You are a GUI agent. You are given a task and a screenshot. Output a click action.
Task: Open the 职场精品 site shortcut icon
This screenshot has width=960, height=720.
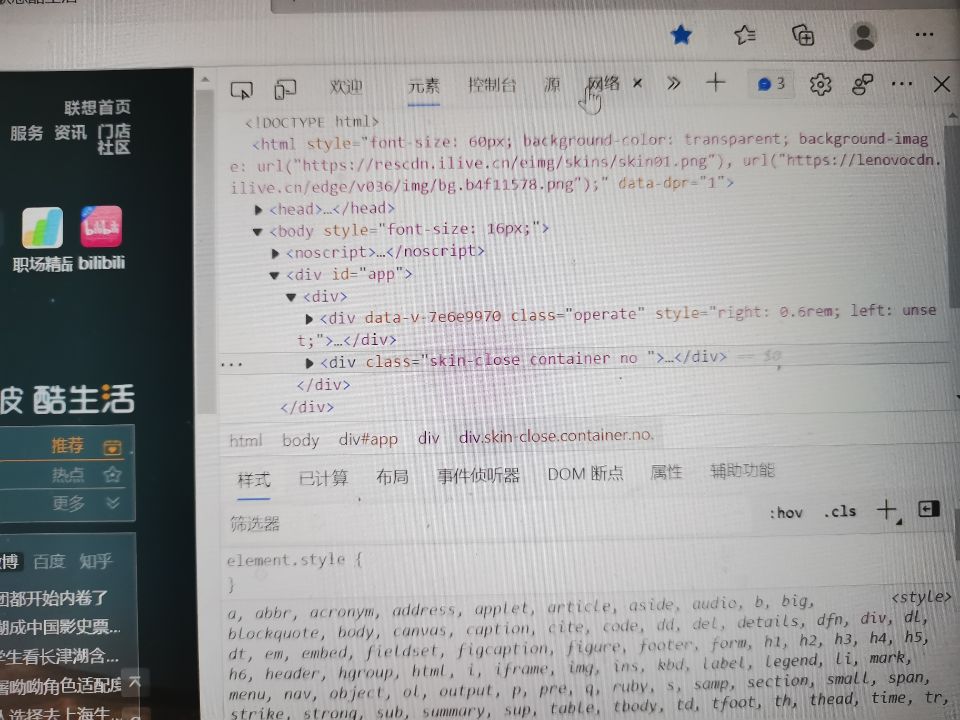pos(42,227)
